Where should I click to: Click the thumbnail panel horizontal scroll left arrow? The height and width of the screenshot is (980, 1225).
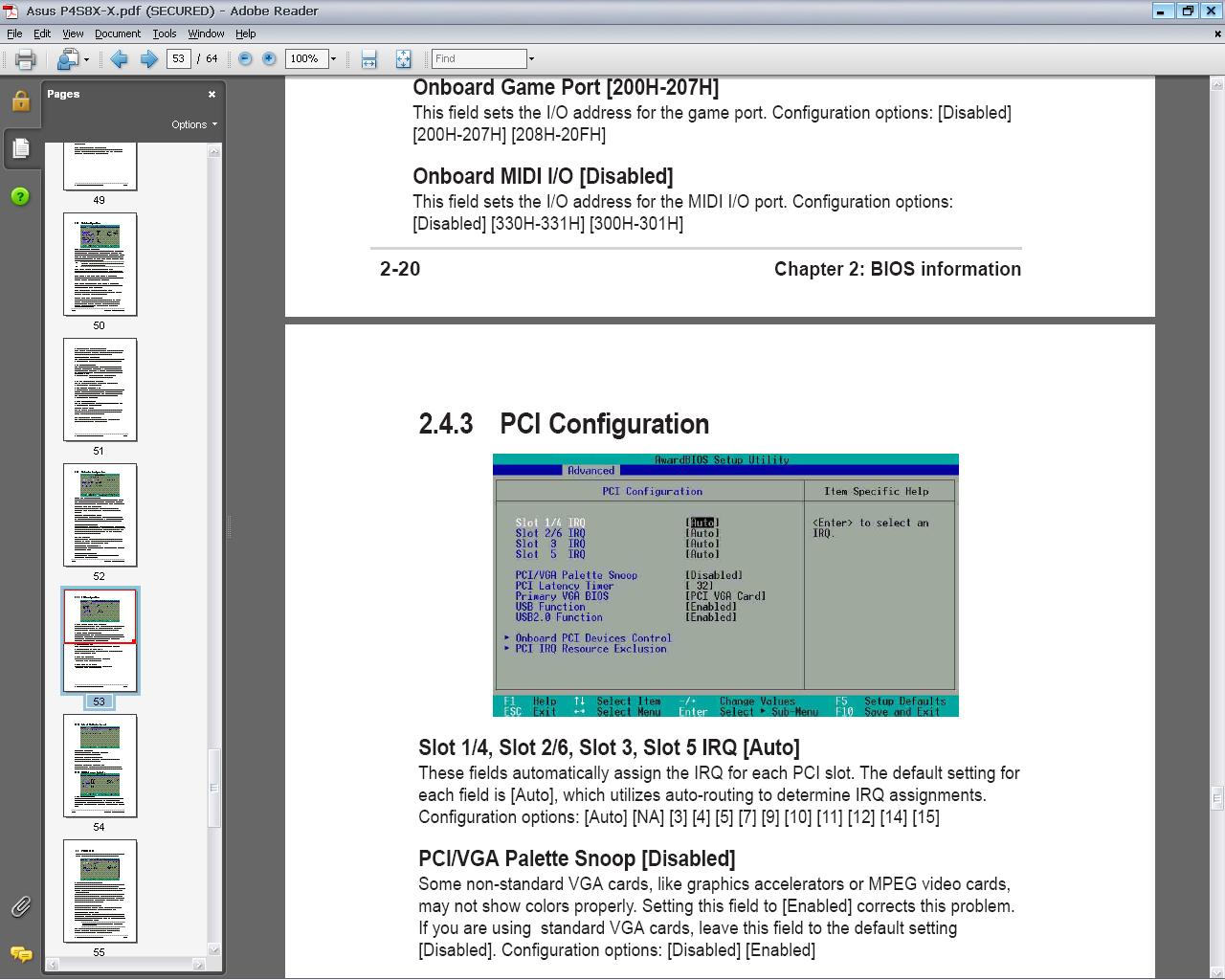click(x=52, y=964)
